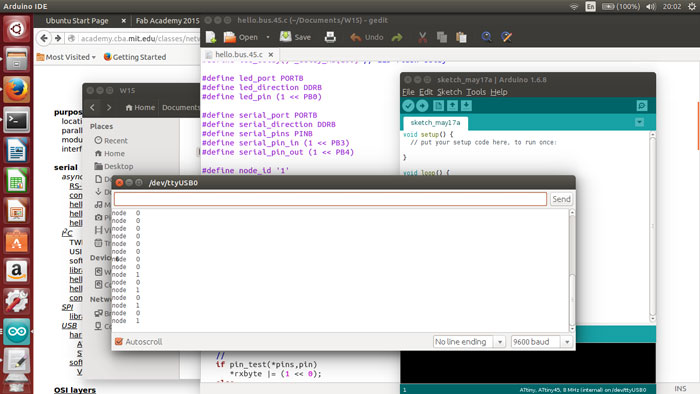Screen dimensions: 700x394
Task: Click the Find and Replace icon in gedit
Action: [x=506, y=37]
